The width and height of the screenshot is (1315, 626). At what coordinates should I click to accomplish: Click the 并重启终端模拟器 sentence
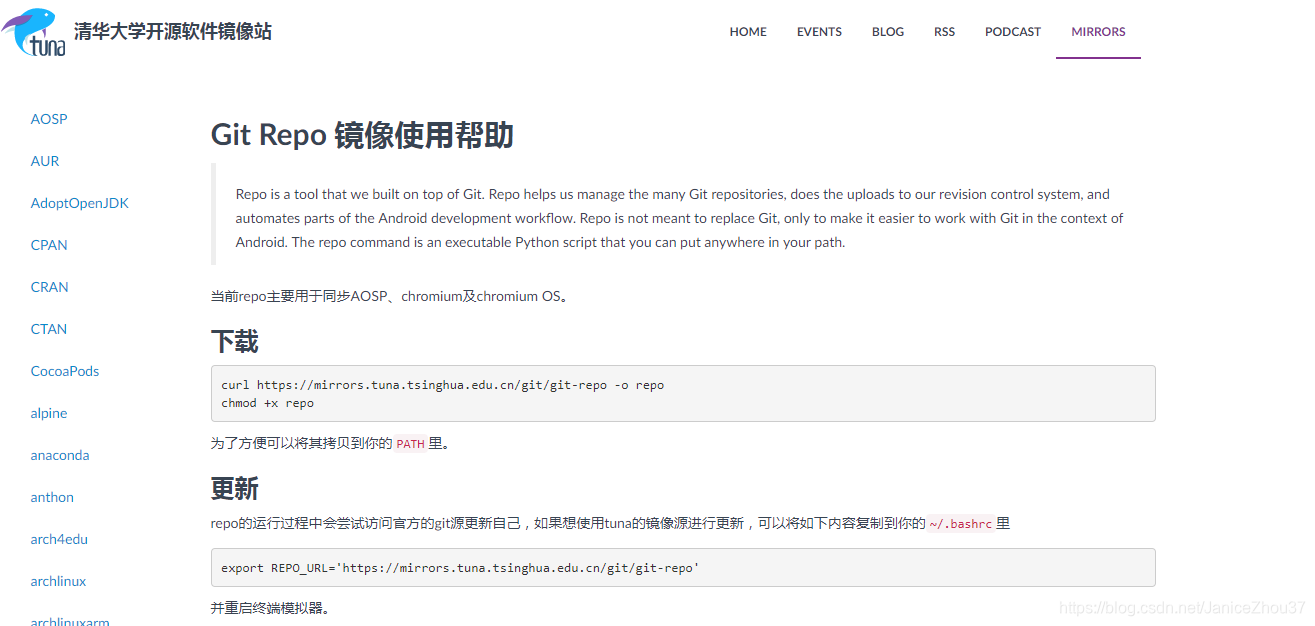click(x=271, y=607)
